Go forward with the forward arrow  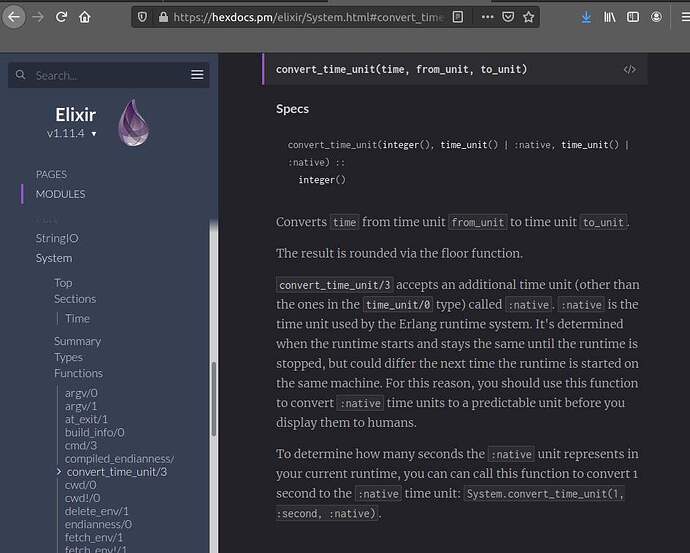click(x=38, y=17)
